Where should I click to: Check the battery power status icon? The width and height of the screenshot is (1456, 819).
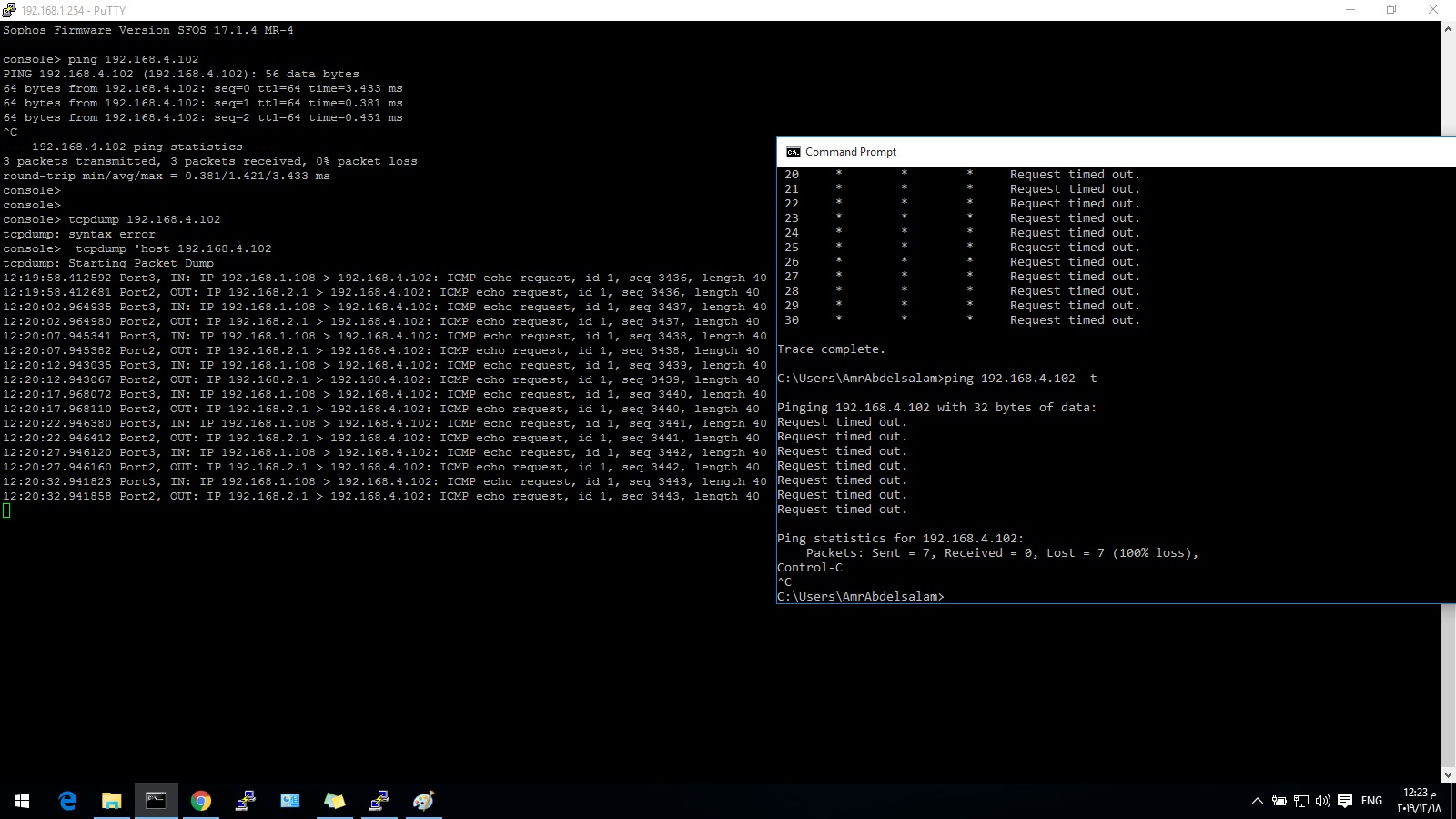1279,801
